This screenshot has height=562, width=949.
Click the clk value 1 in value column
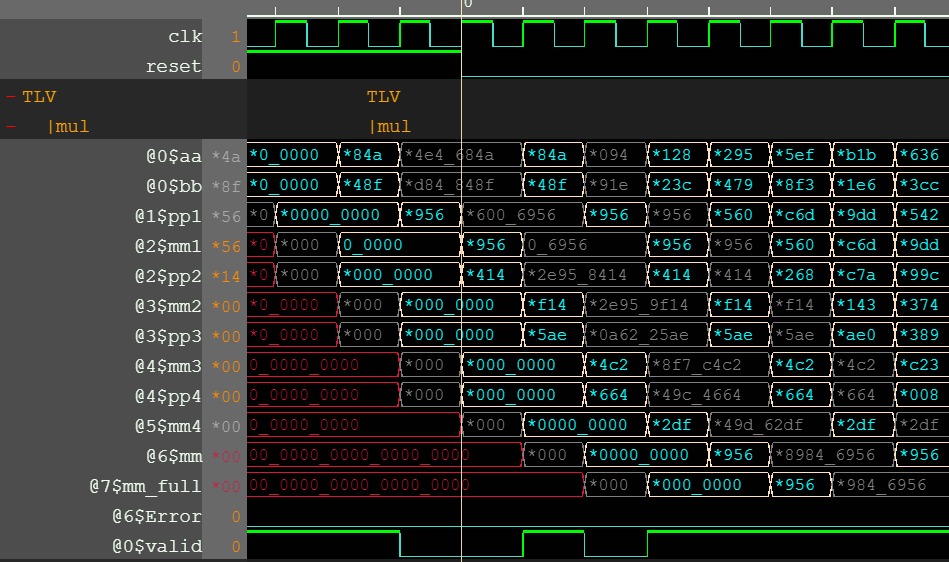point(236,36)
